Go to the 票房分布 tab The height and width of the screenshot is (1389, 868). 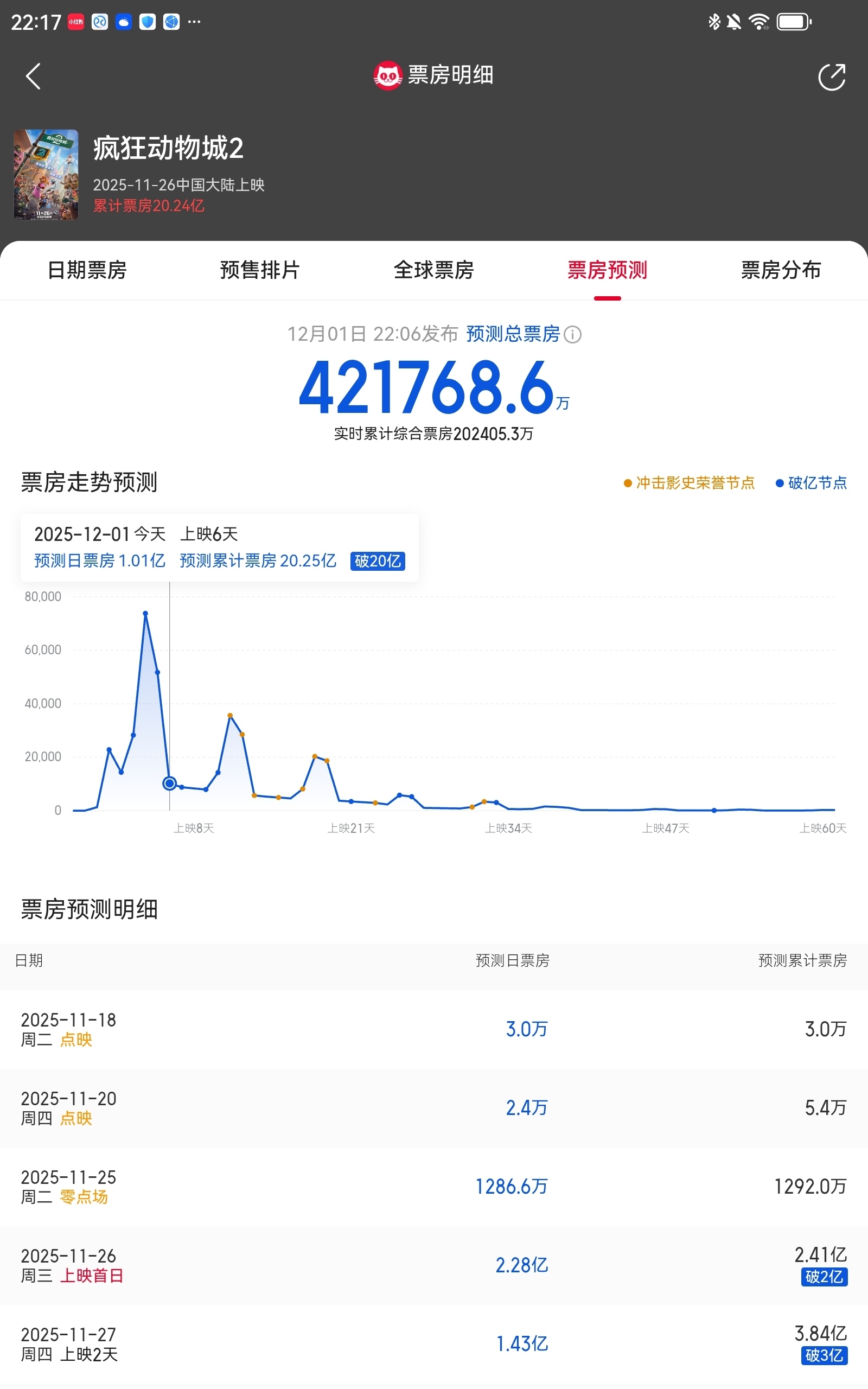tap(781, 270)
